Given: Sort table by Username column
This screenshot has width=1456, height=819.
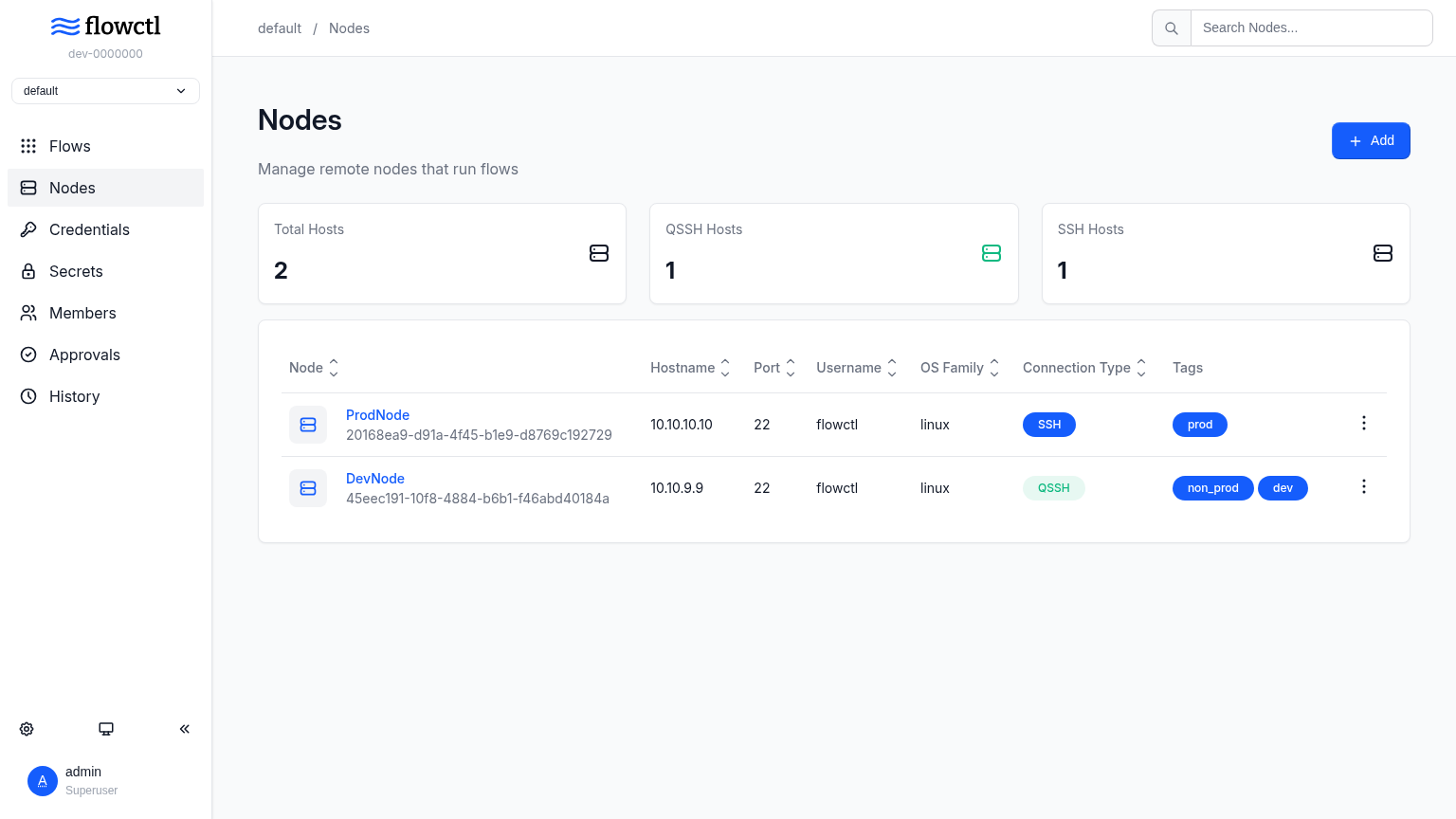Looking at the screenshot, I should tap(857, 368).
